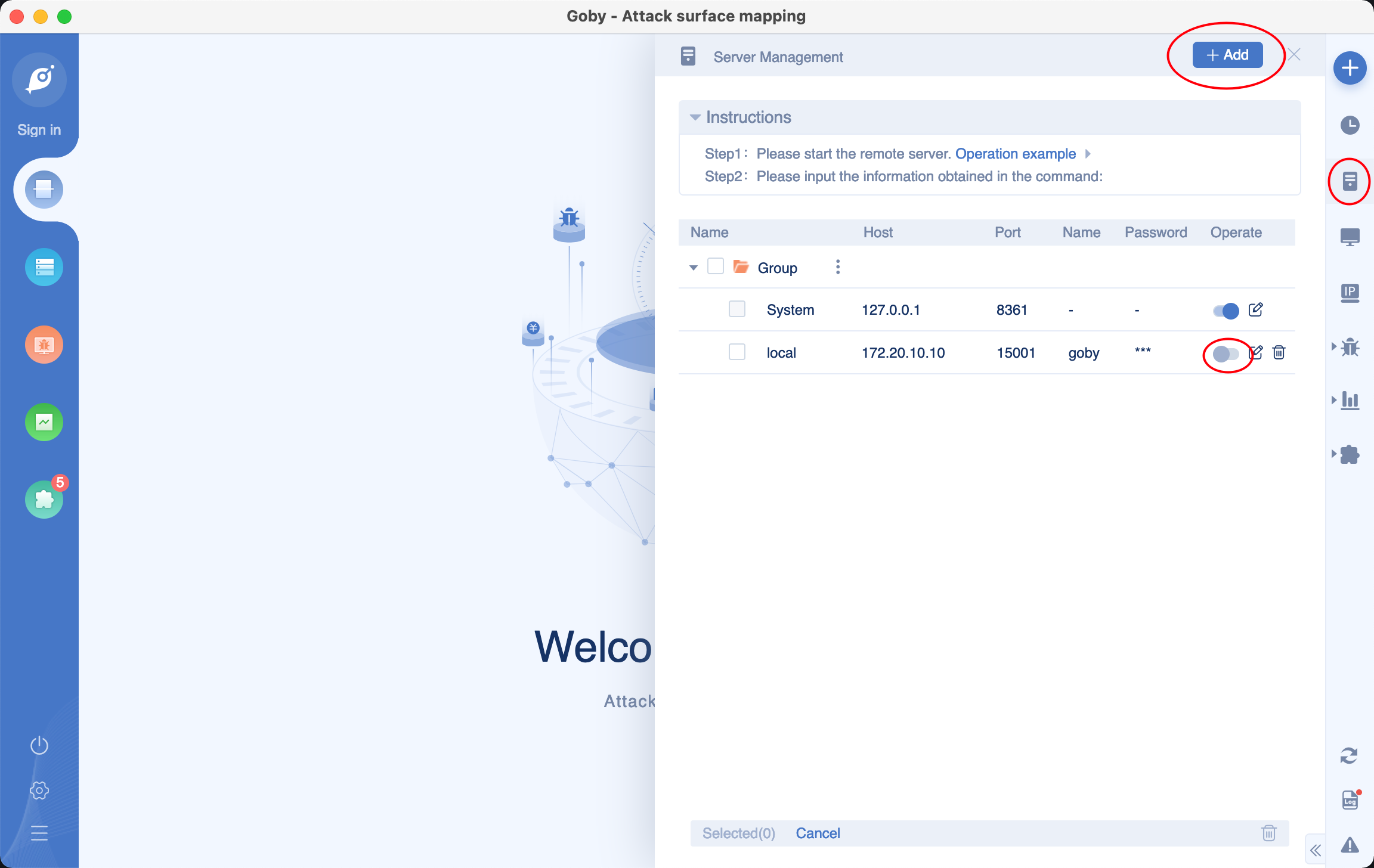This screenshot has width=1374, height=868.
Task: Click the power icon in left sidebar
Action: (x=39, y=745)
